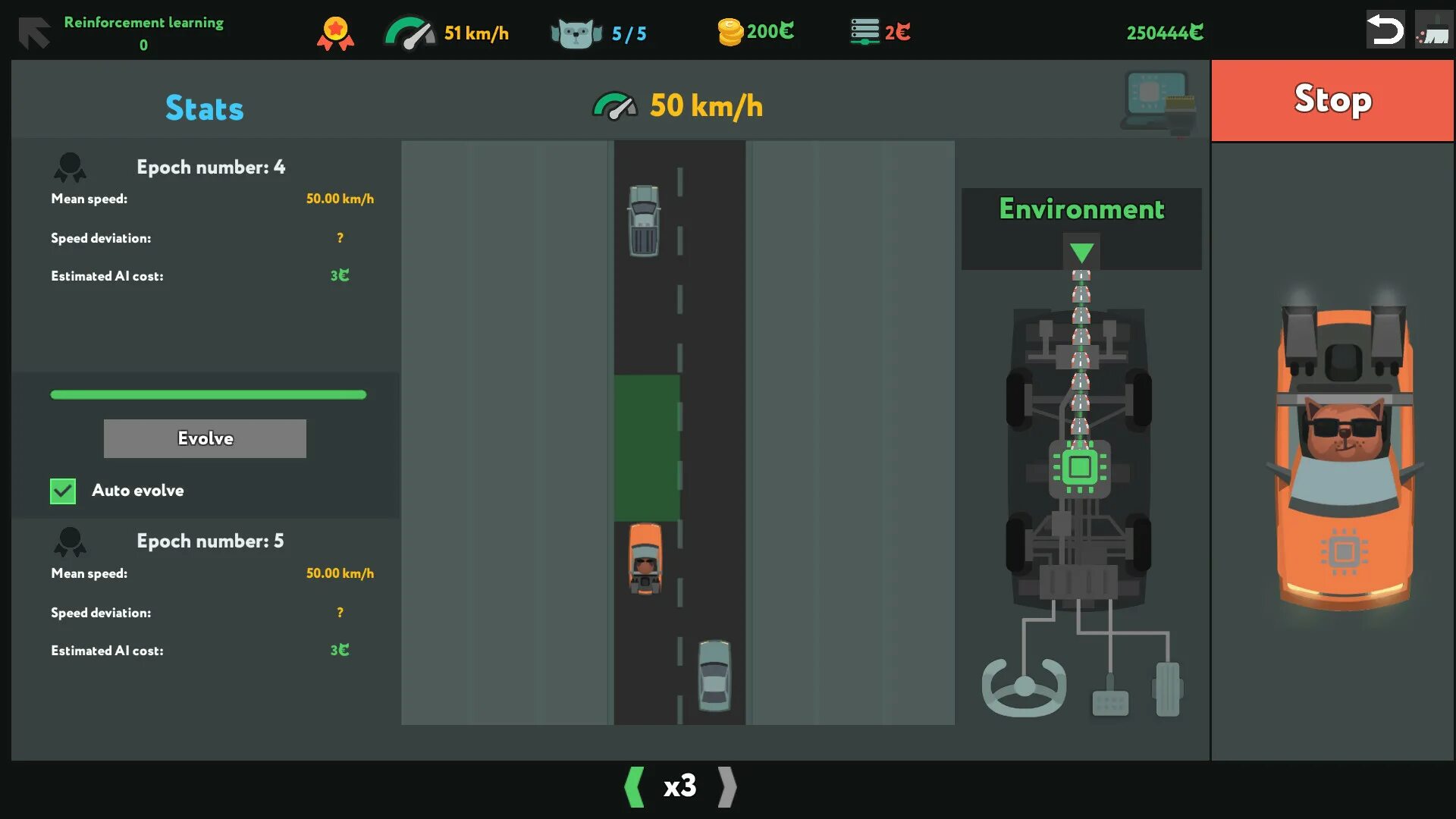Select the speedometer/speed indicator icon

click(x=408, y=33)
